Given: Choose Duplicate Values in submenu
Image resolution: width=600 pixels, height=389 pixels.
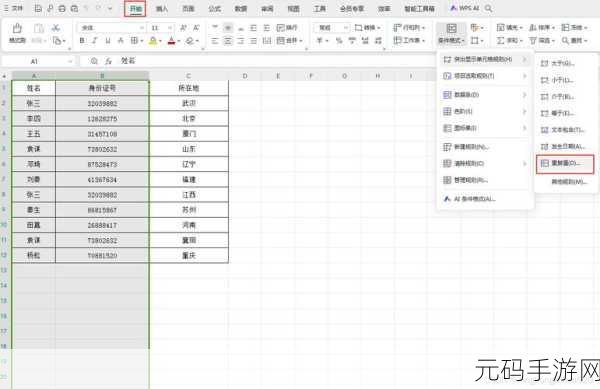Looking at the screenshot, I should [x=565, y=164].
